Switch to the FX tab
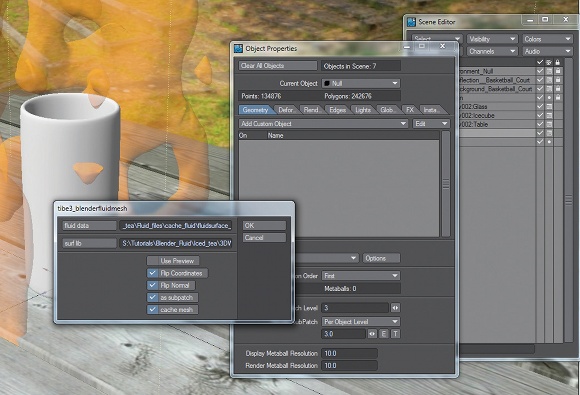 point(410,110)
